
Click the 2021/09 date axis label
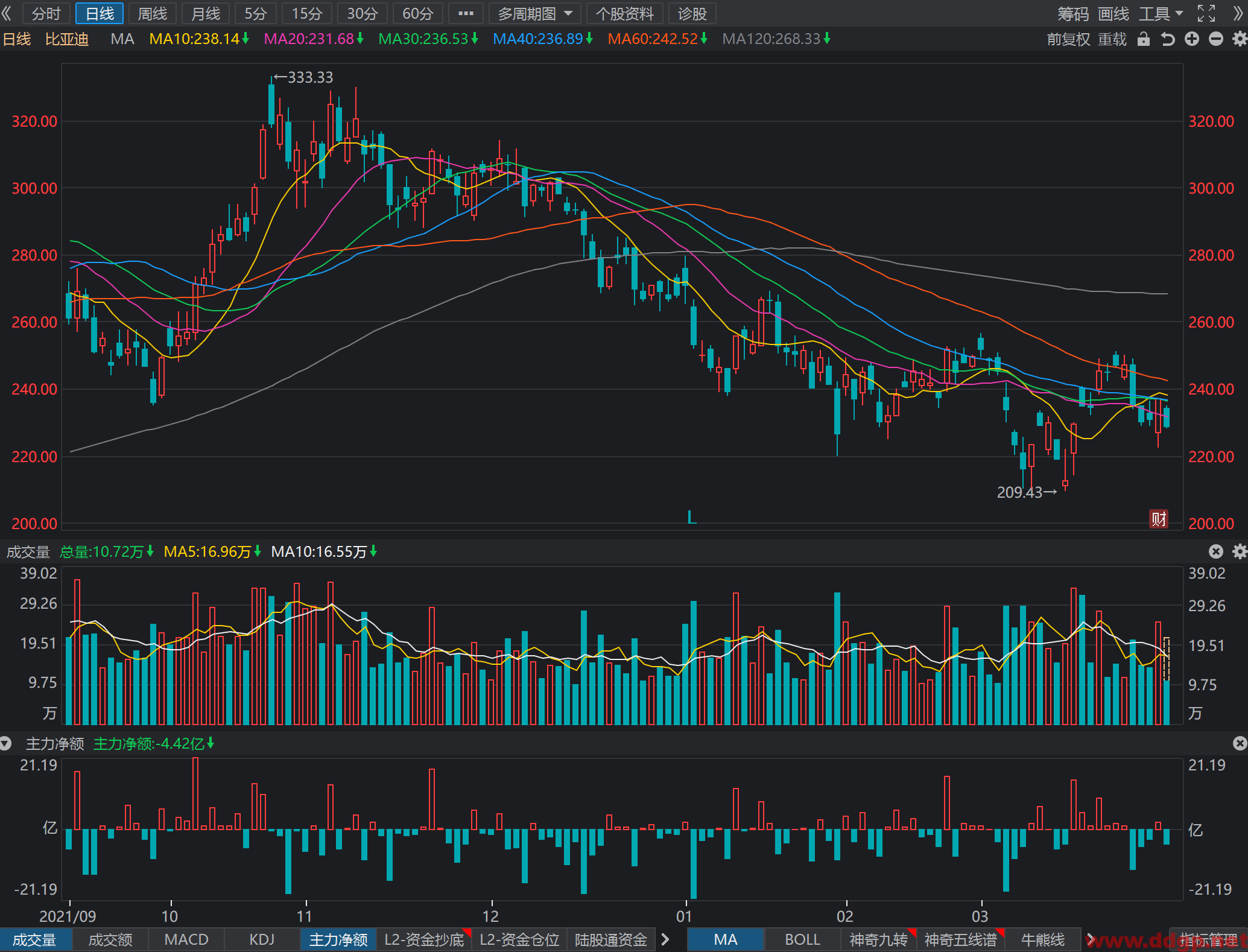click(x=68, y=916)
